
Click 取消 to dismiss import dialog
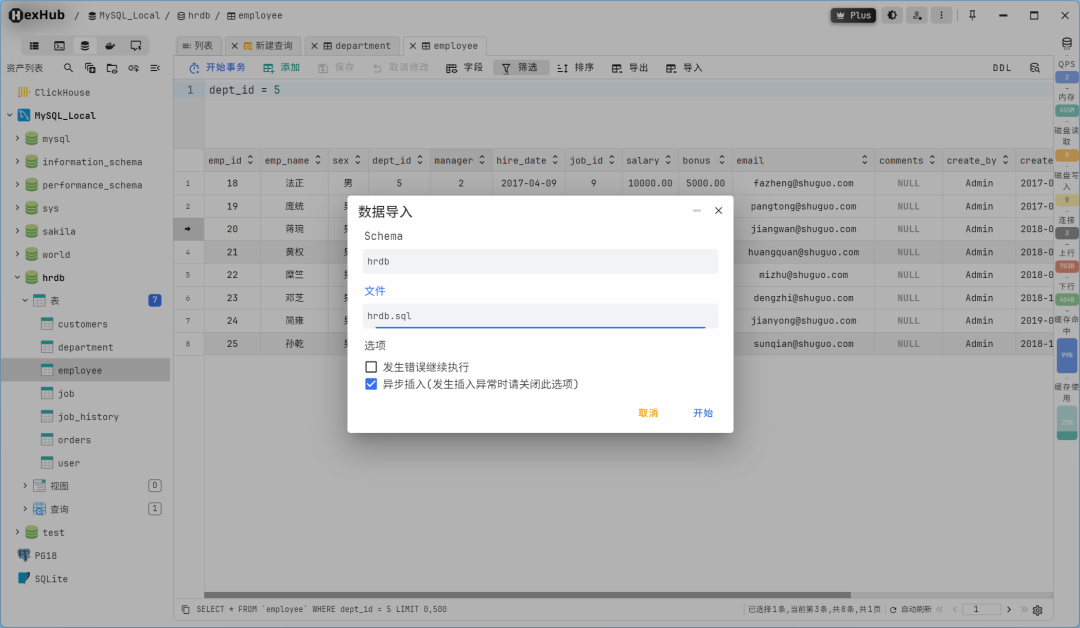coord(647,412)
